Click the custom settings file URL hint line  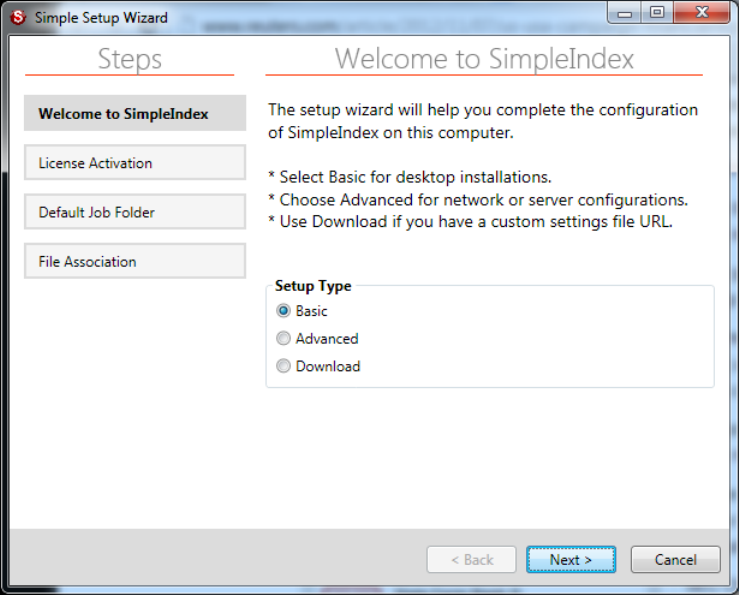pos(470,221)
